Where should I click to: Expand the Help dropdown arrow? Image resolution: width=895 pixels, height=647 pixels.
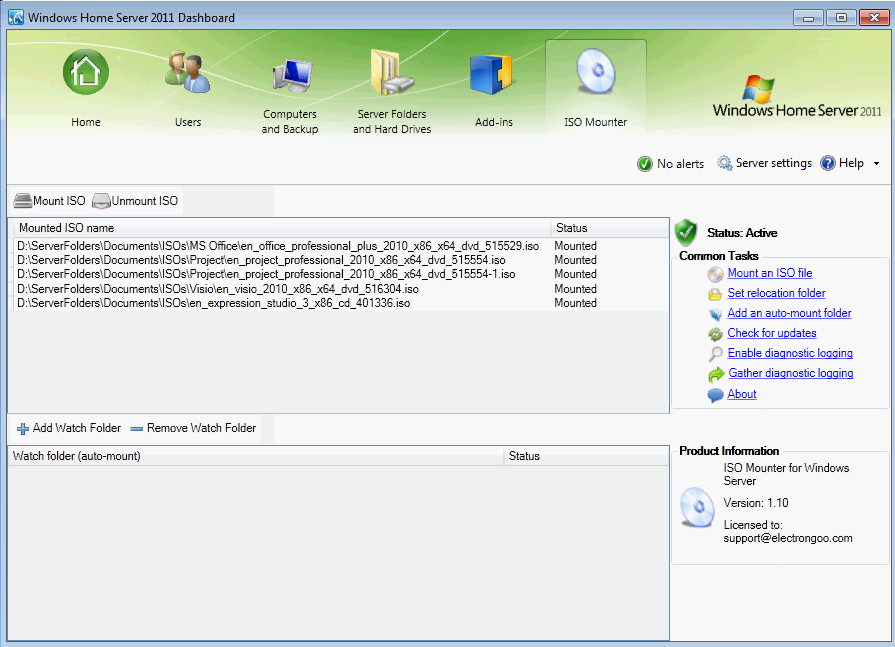[x=876, y=164]
